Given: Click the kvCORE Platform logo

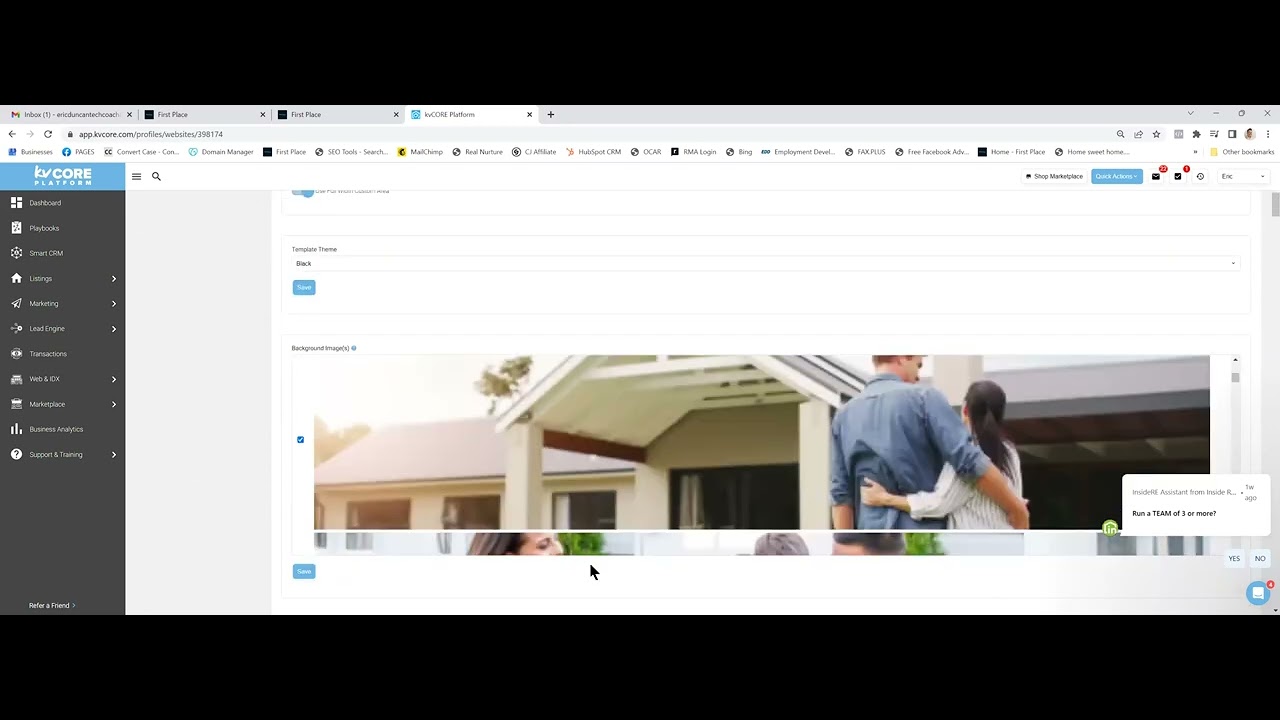Looking at the screenshot, I should pyautogui.click(x=62, y=176).
